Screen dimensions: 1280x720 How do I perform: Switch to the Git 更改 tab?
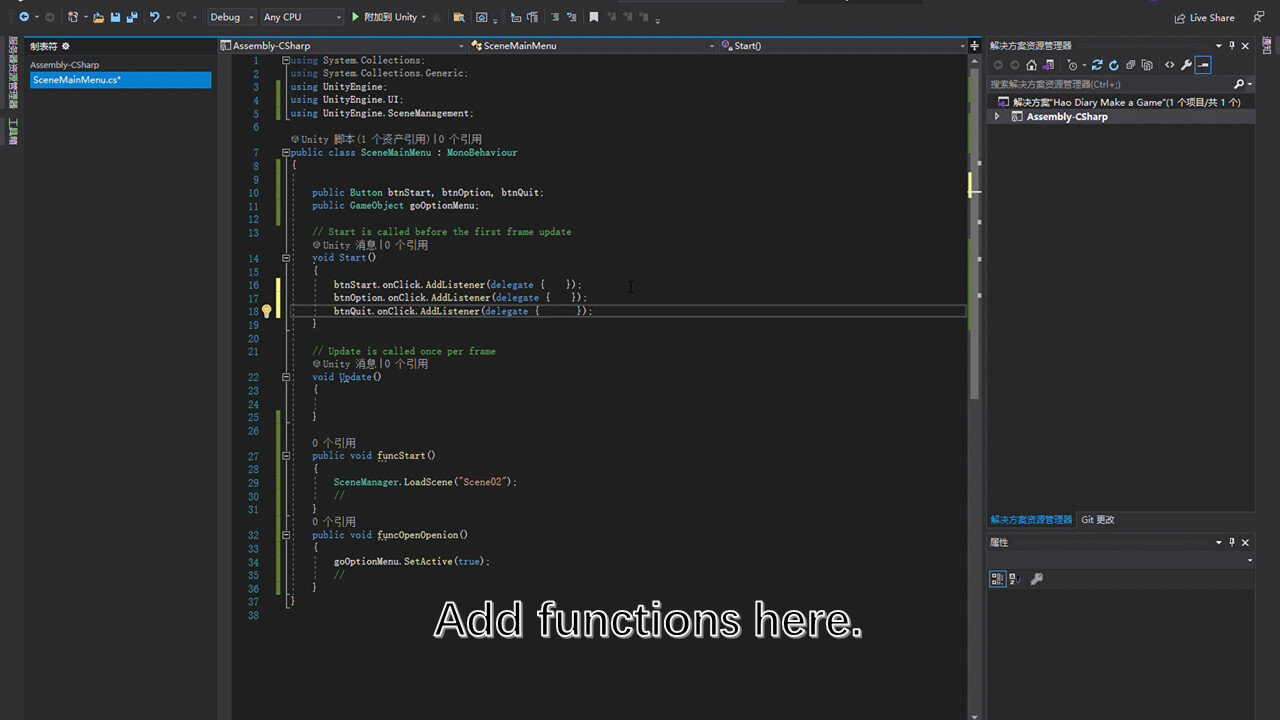[1097, 520]
